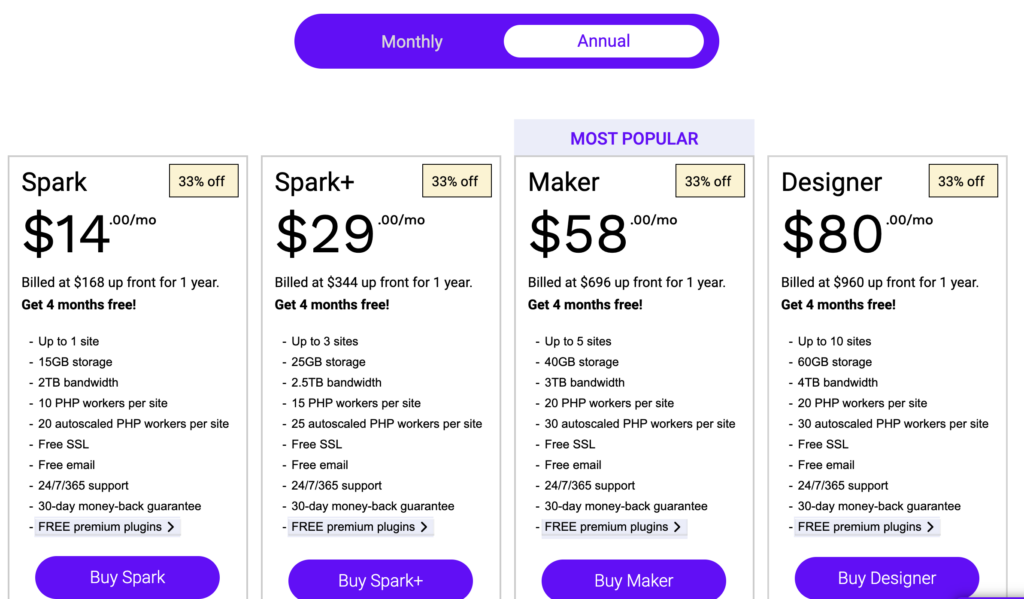Click the 33% off badge on Designer
Viewport: 1024px width, 599px height.
coord(962,181)
